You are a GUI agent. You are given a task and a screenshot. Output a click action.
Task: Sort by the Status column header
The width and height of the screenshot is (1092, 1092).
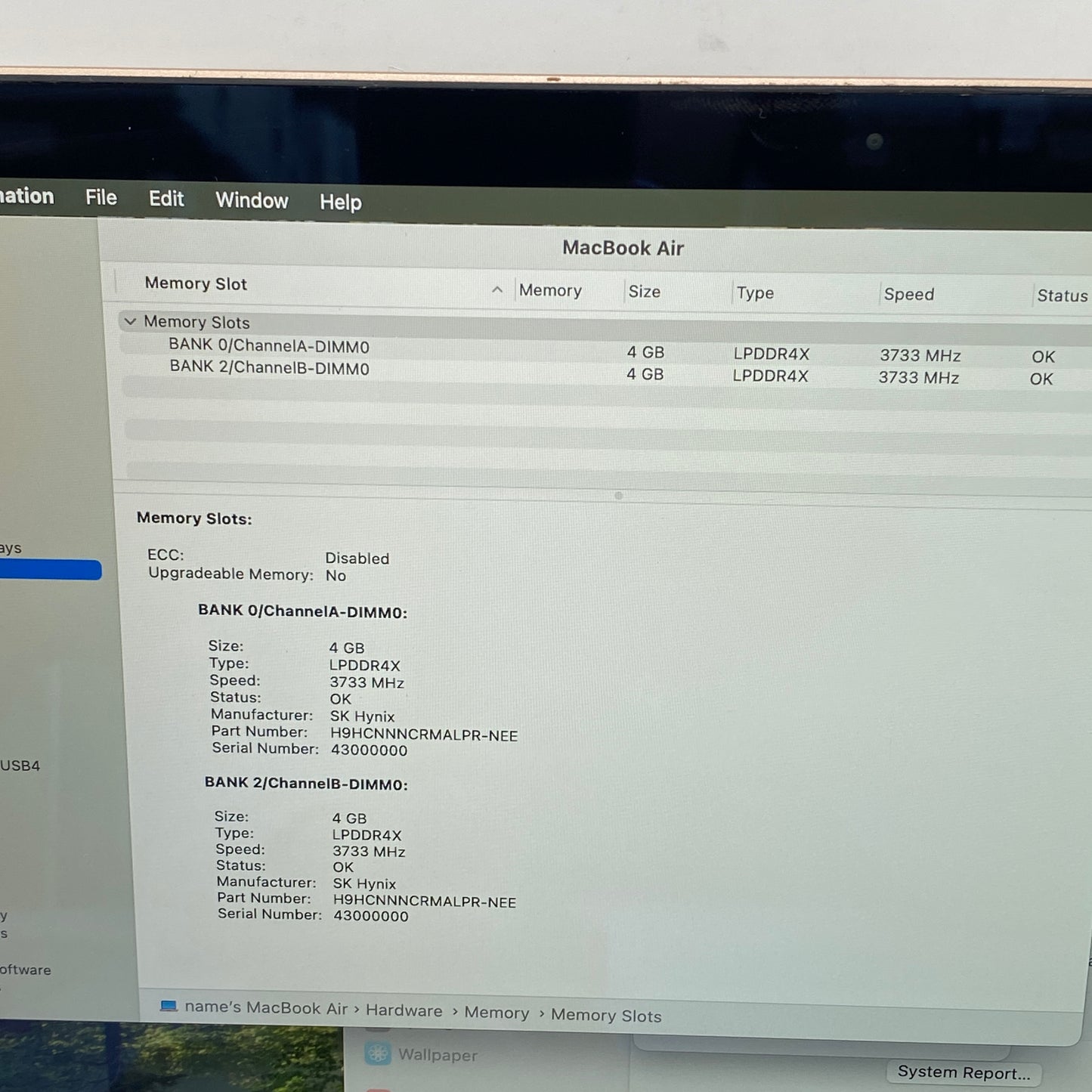[x=1062, y=295]
